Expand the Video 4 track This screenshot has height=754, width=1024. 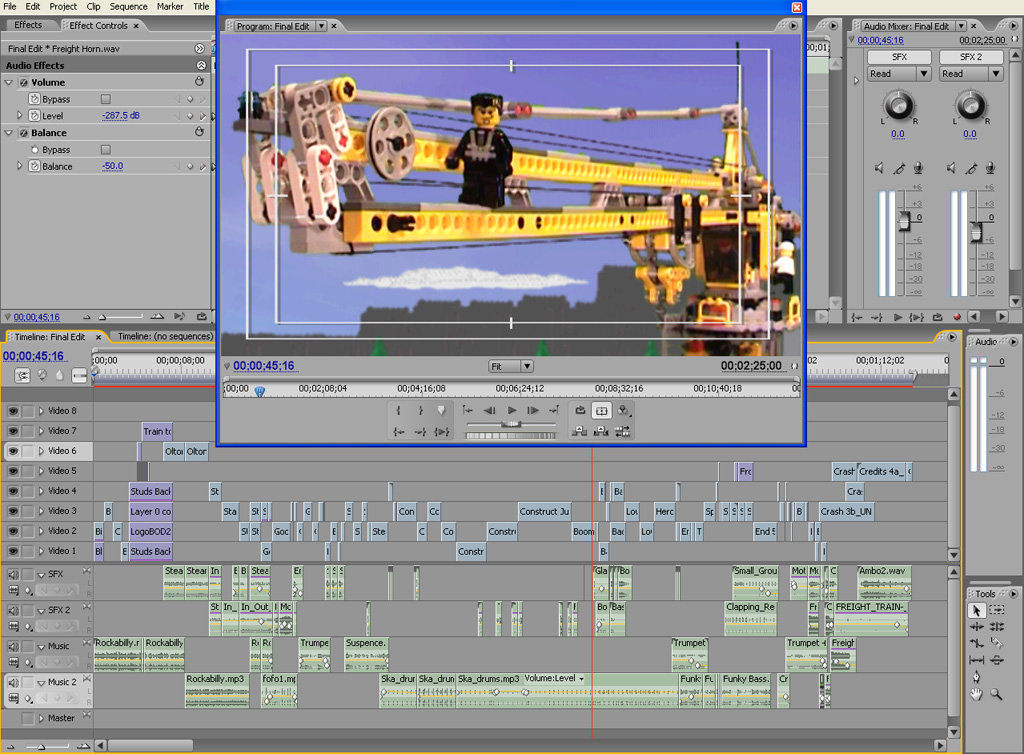click(41, 491)
